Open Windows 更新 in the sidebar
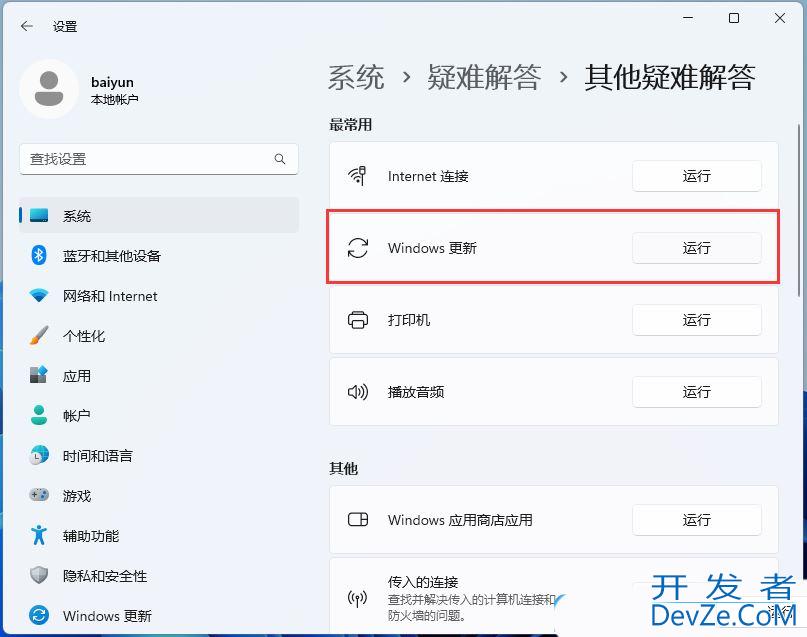 [159, 615]
